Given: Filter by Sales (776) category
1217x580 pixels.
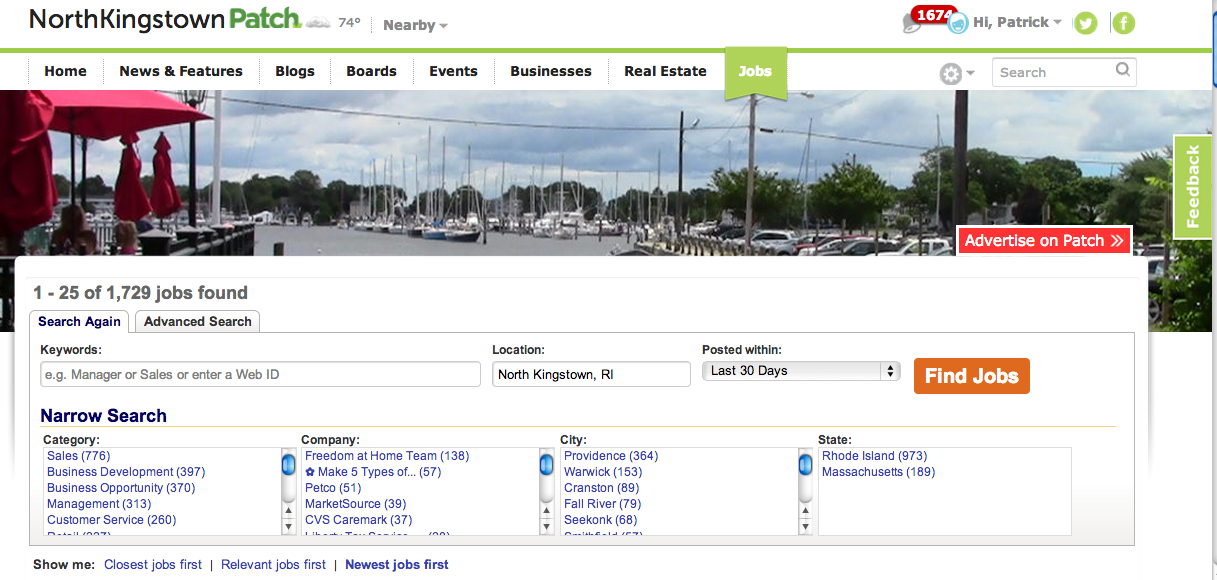Looking at the screenshot, I should pos(78,456).
